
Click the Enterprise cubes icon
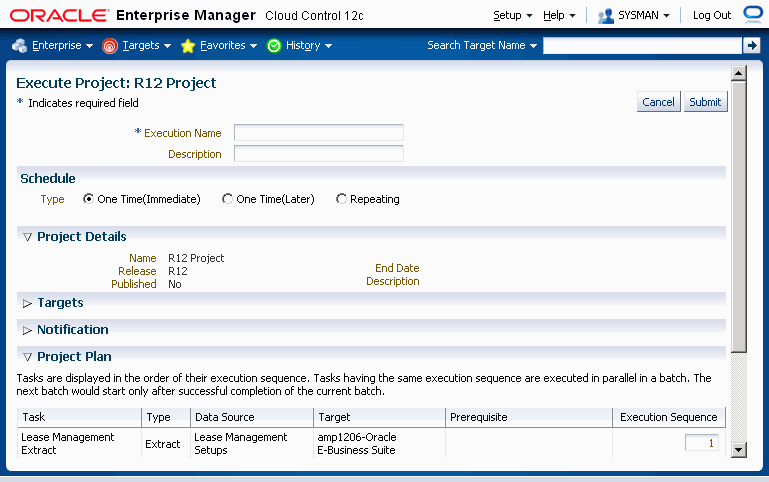(x=20, y=46)
